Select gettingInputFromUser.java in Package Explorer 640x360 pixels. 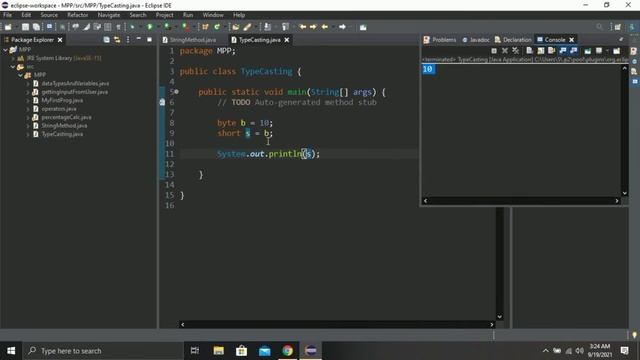75,92
